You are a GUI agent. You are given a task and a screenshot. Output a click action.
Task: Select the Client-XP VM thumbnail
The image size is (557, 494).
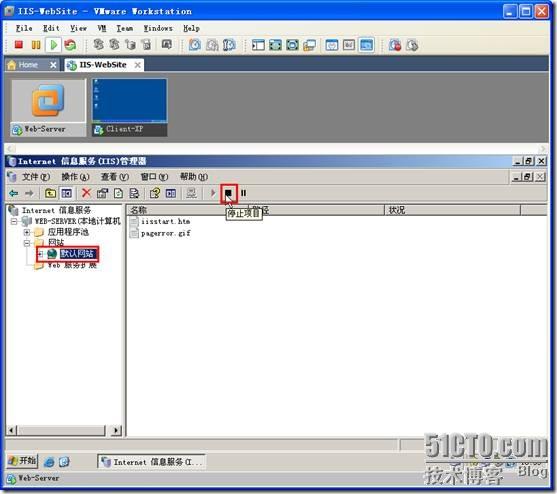coord(130,108)
